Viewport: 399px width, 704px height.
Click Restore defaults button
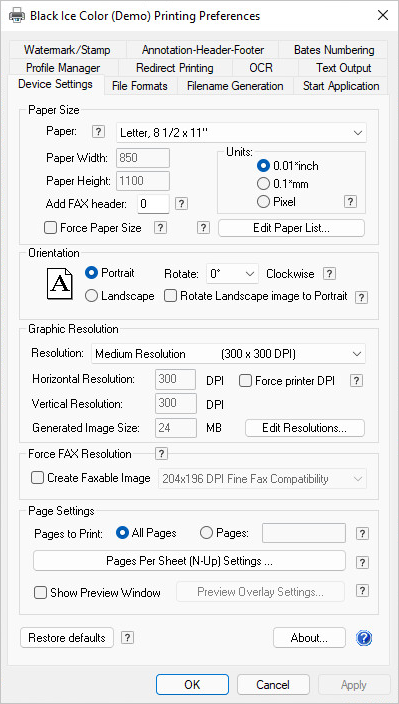pos(67,638)
